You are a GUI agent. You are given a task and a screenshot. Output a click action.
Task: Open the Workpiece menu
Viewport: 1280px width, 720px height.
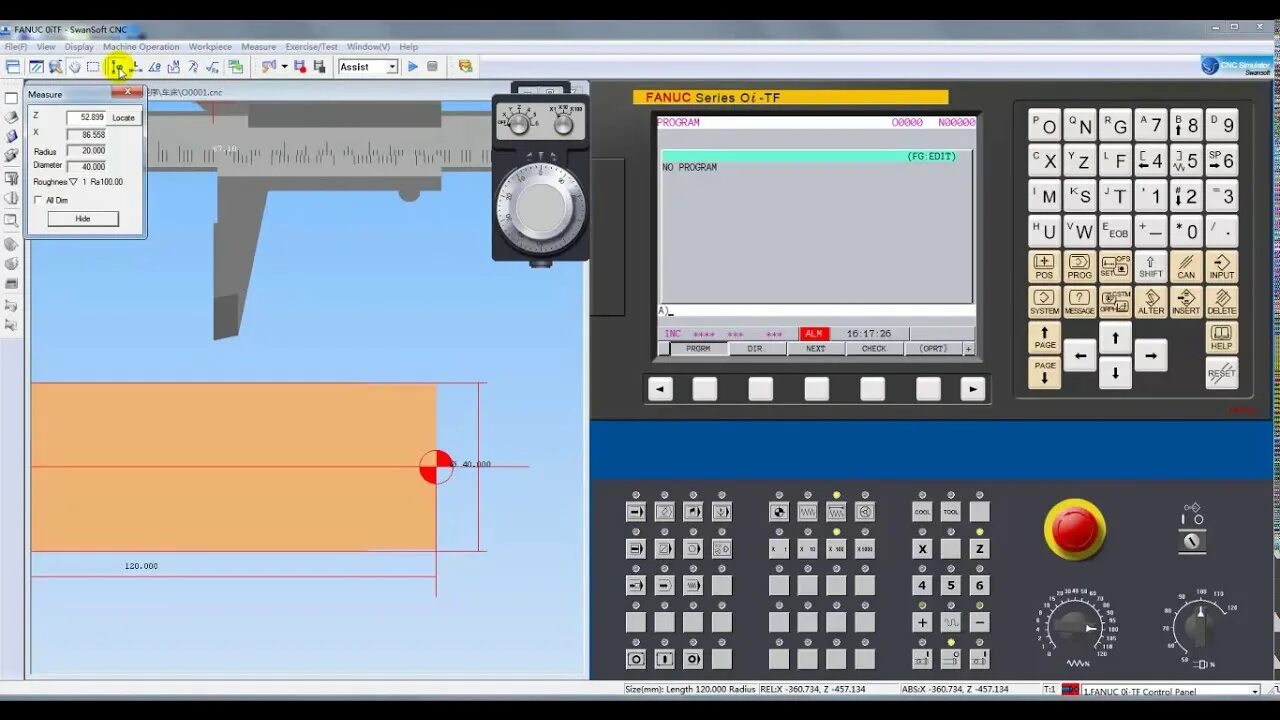pyautogui.click(x=210, y=47)
